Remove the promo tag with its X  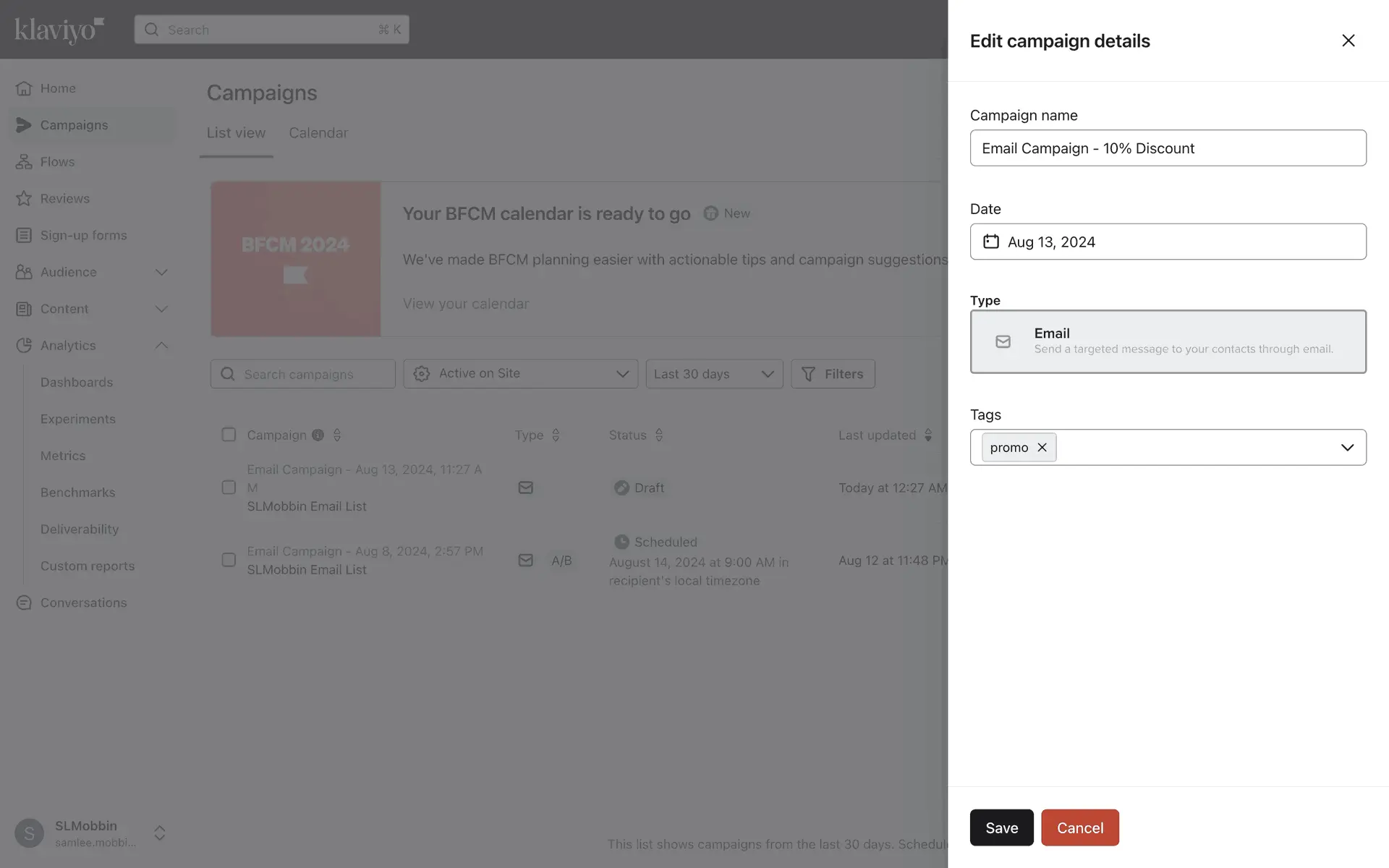tap(1042, 447)
